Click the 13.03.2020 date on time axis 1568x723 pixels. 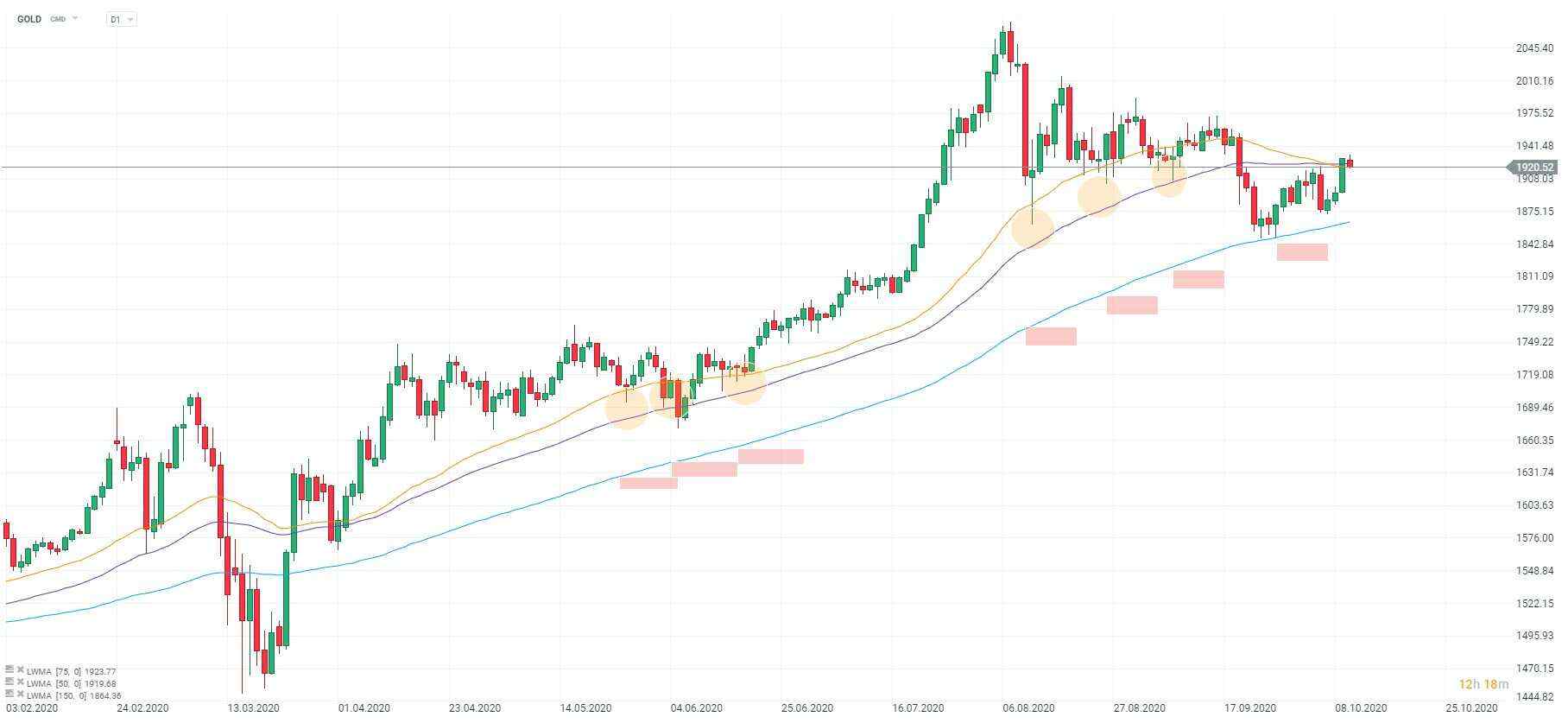254,707
